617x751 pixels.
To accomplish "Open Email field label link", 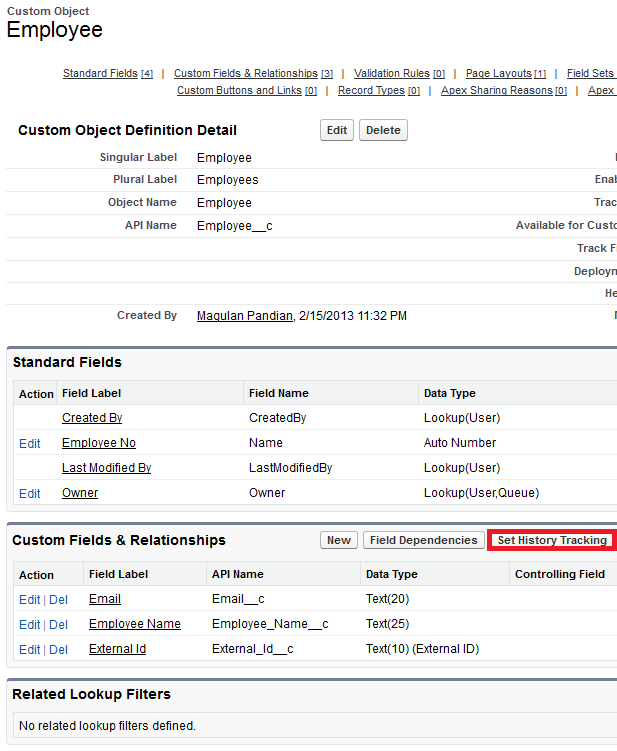I will pyautogui.click(x=105, y=599).
